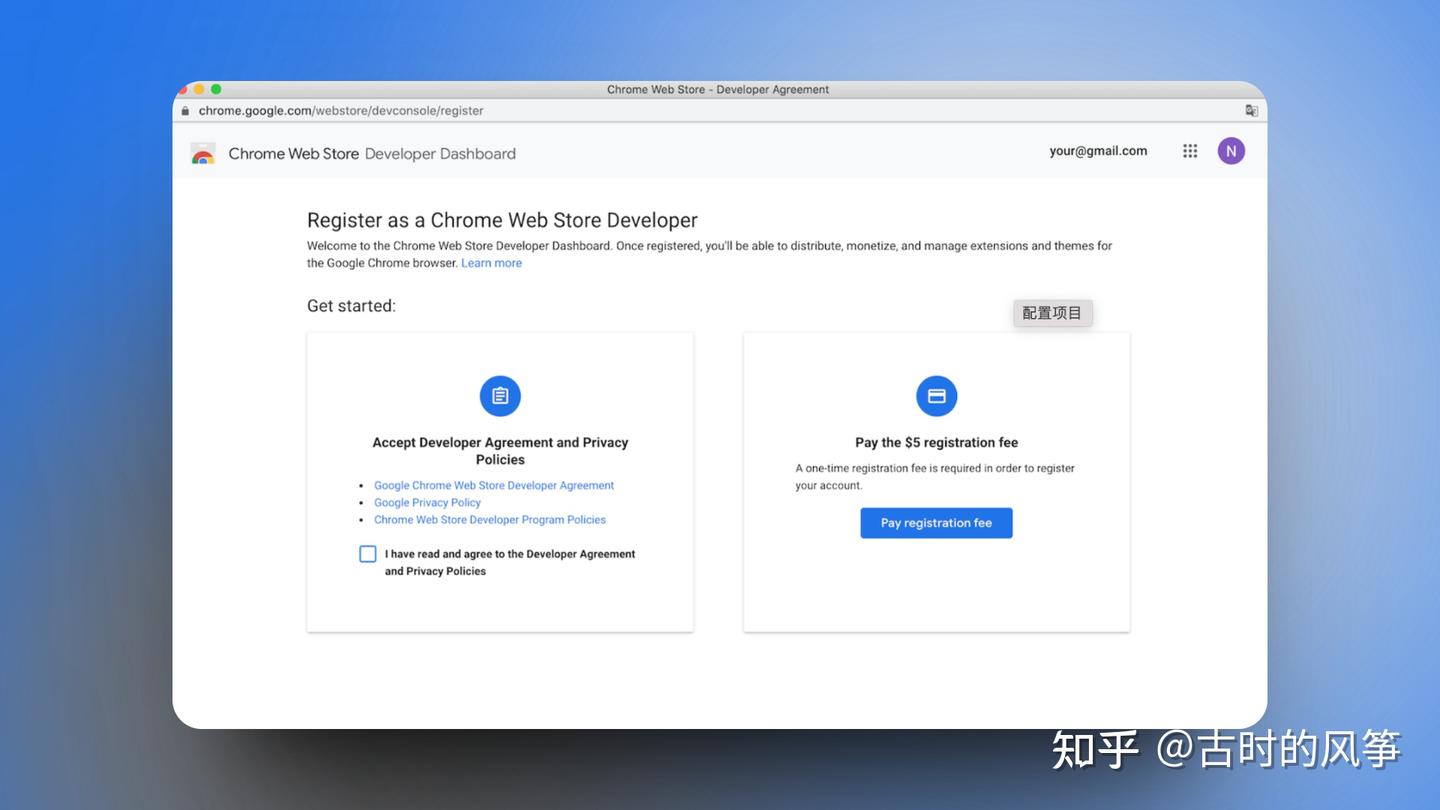1440x810 pixels.
Task: Click the purple profile avatar N
Action: [1231, 151]
